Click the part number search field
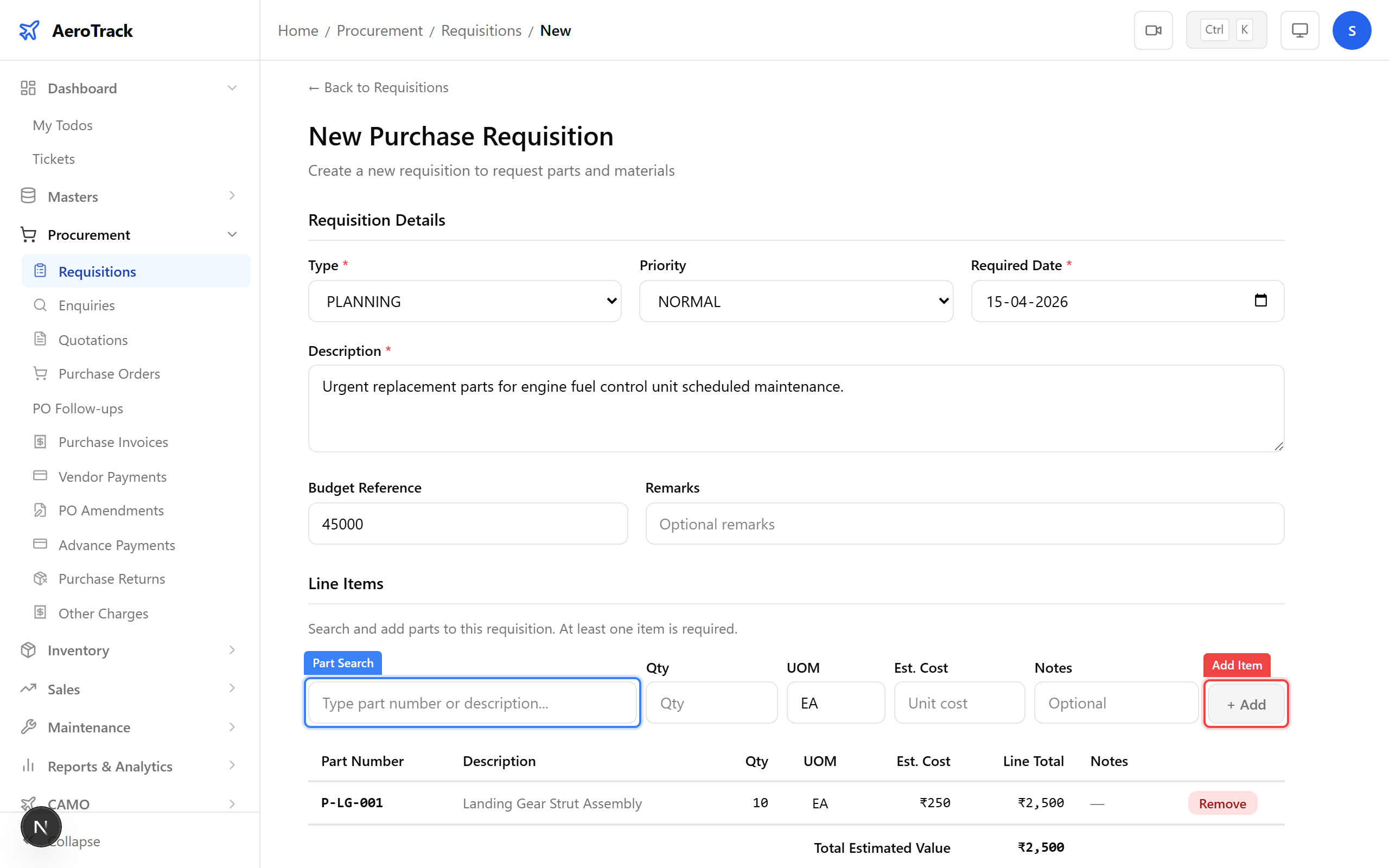 pos(472,702)
